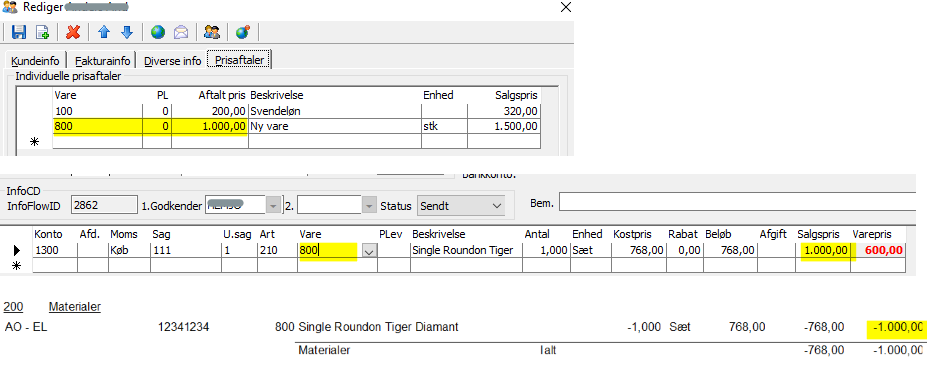Viewport: 927px width, 367px height.
Task: Open the globe web icon in the toolbar
Action: [158, 32]
